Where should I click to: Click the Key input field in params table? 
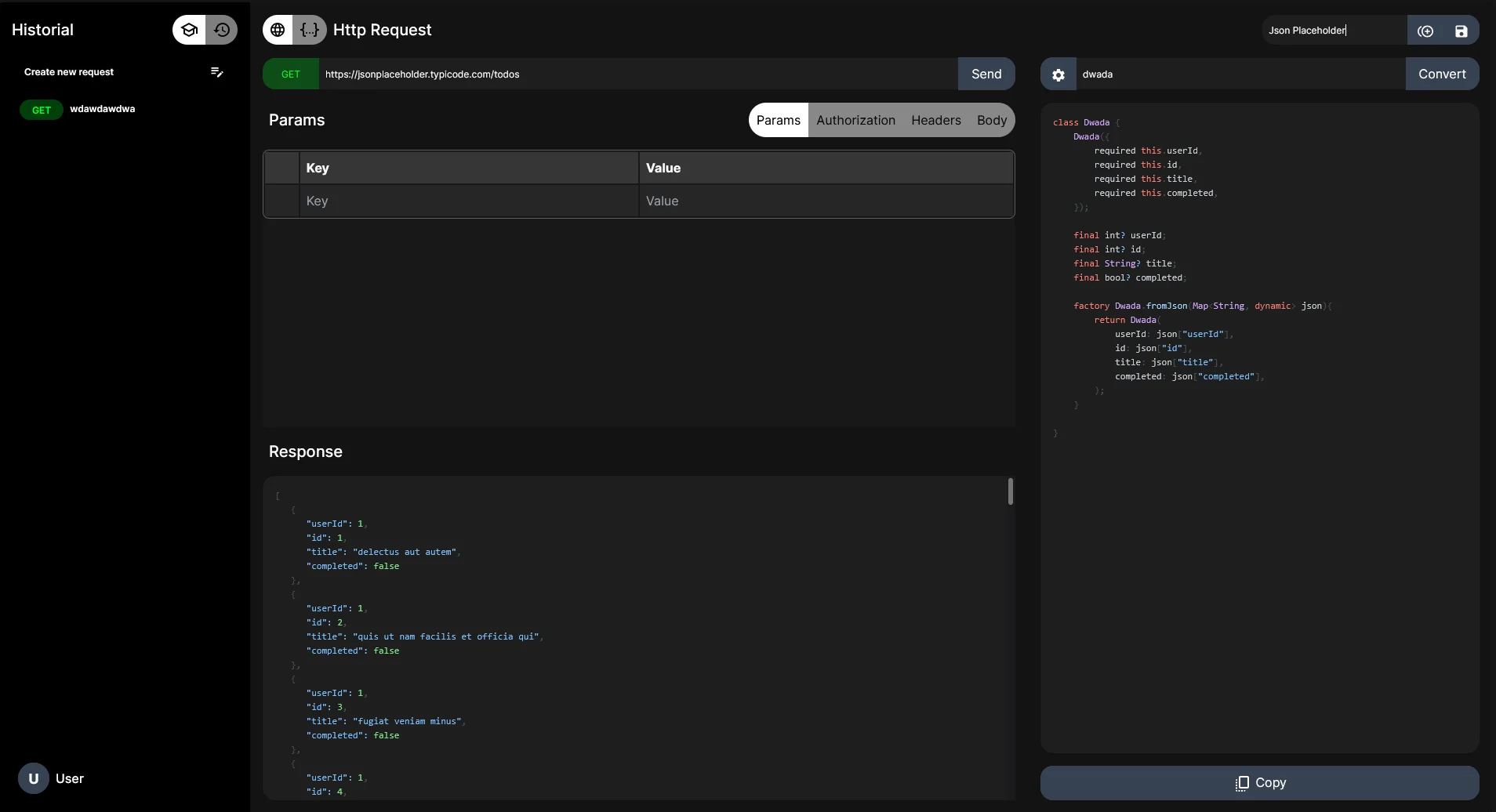(468, 201)
